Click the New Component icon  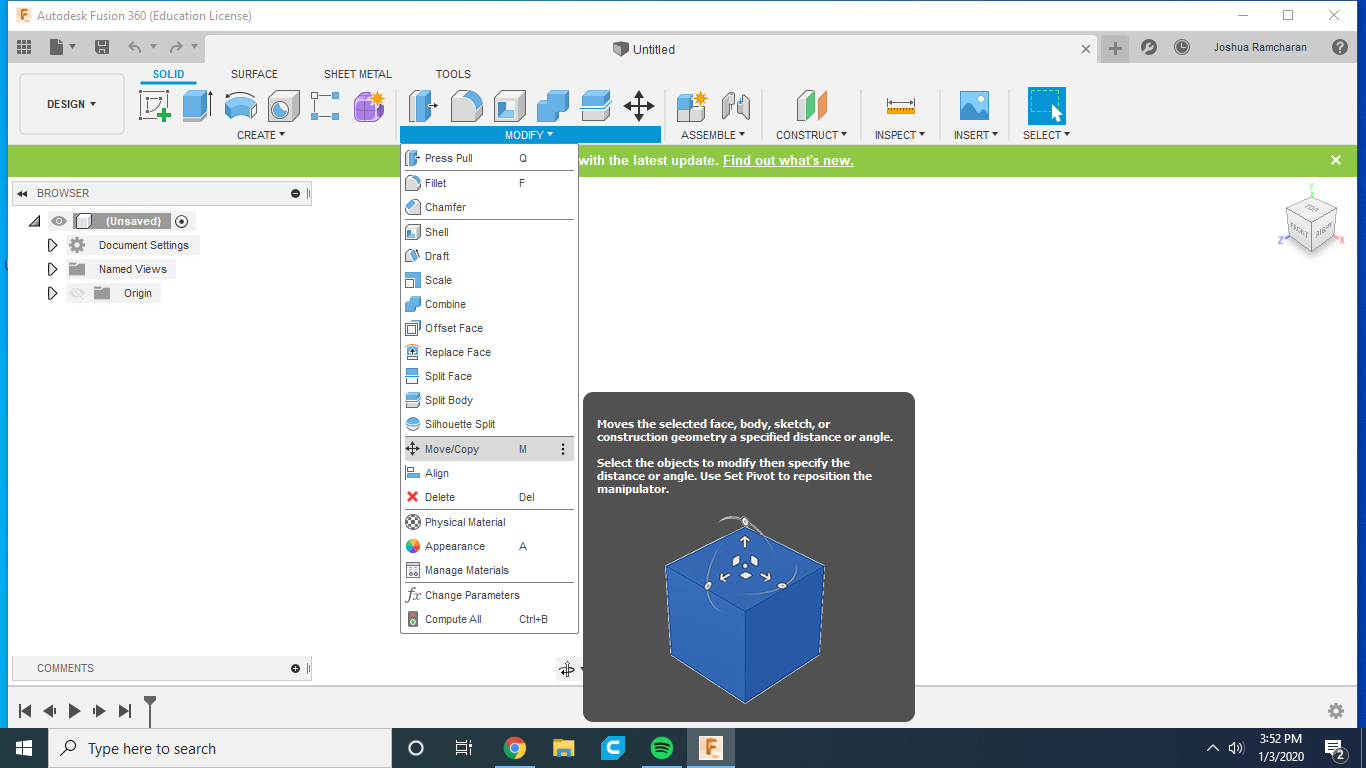tap(691, 105)
